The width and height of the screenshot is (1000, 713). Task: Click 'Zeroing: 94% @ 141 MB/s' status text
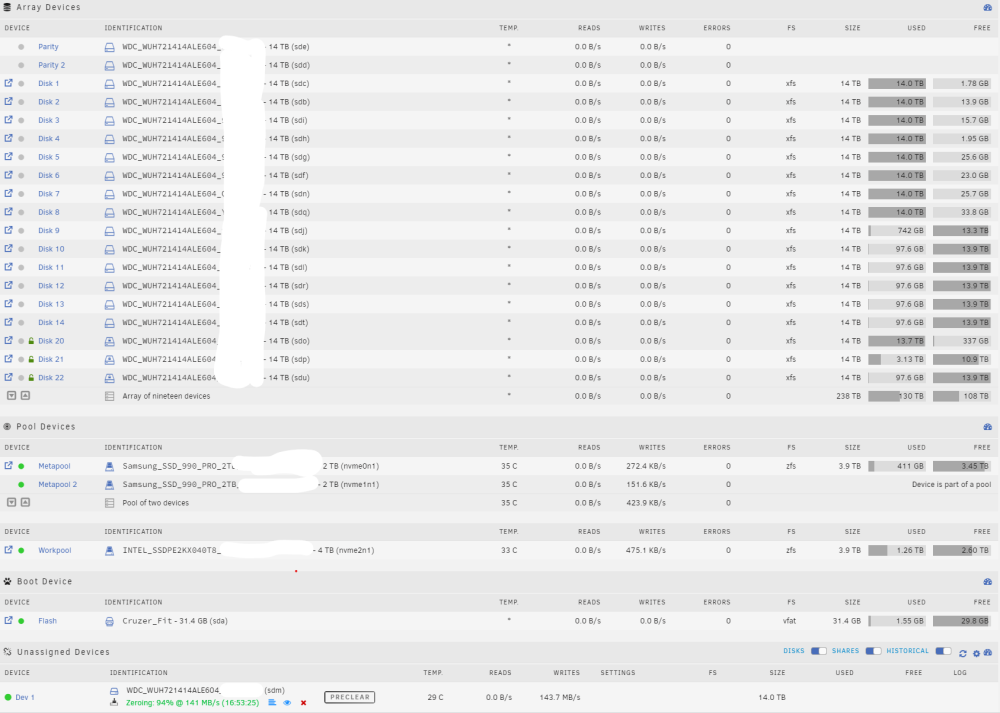coord(192,703)
